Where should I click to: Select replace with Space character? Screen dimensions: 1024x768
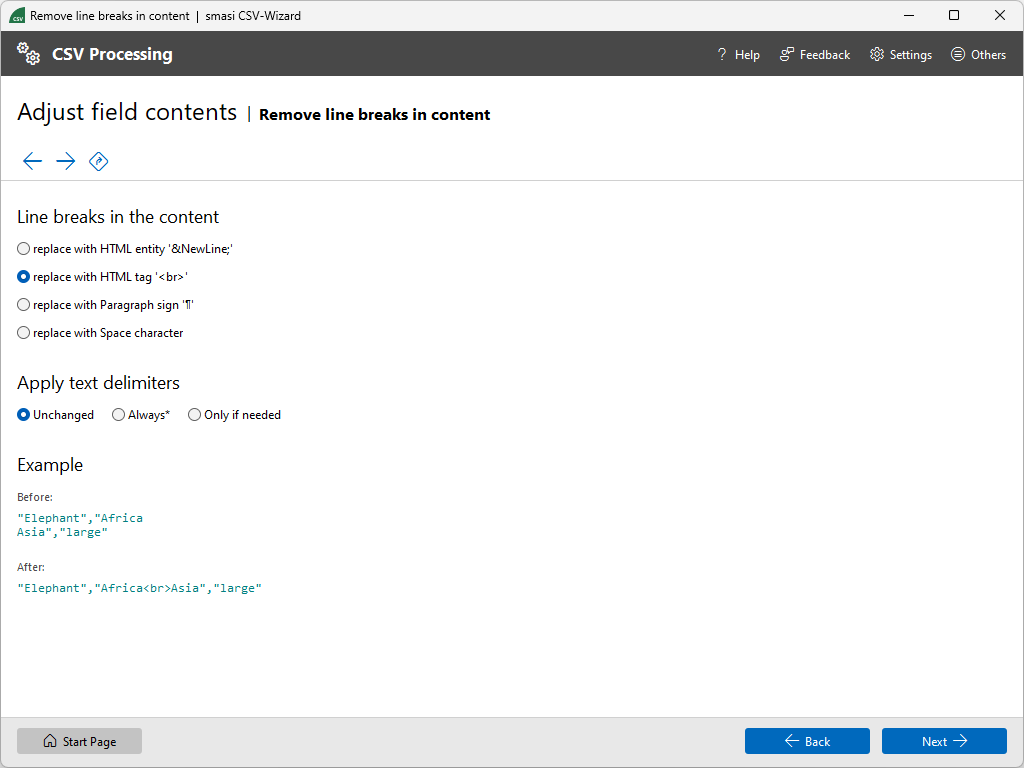[23, 332]
